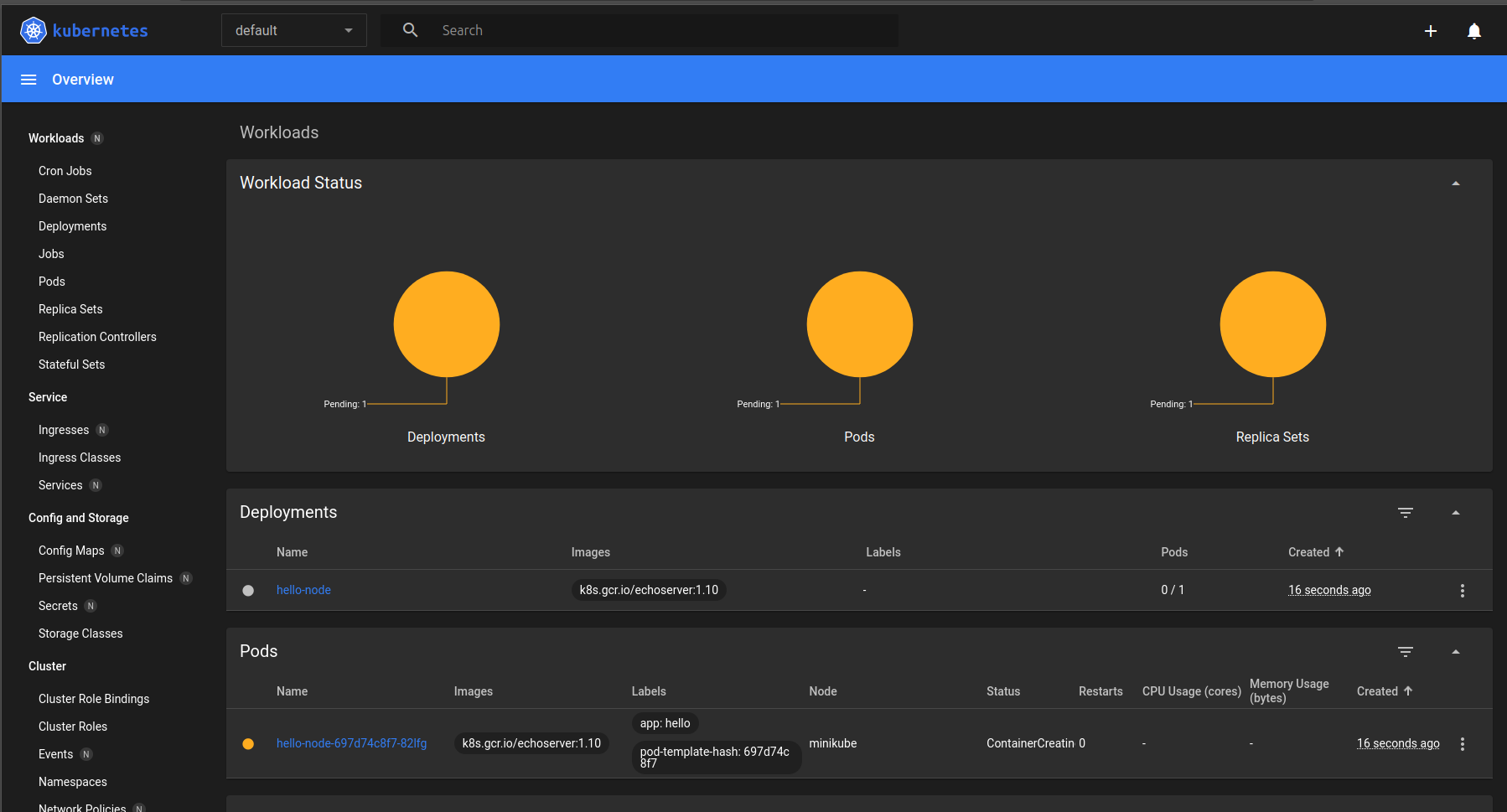Click the Pods pending pie chart
The height and width of the screenshot is (812, 1507).
[x=860, y=324]
